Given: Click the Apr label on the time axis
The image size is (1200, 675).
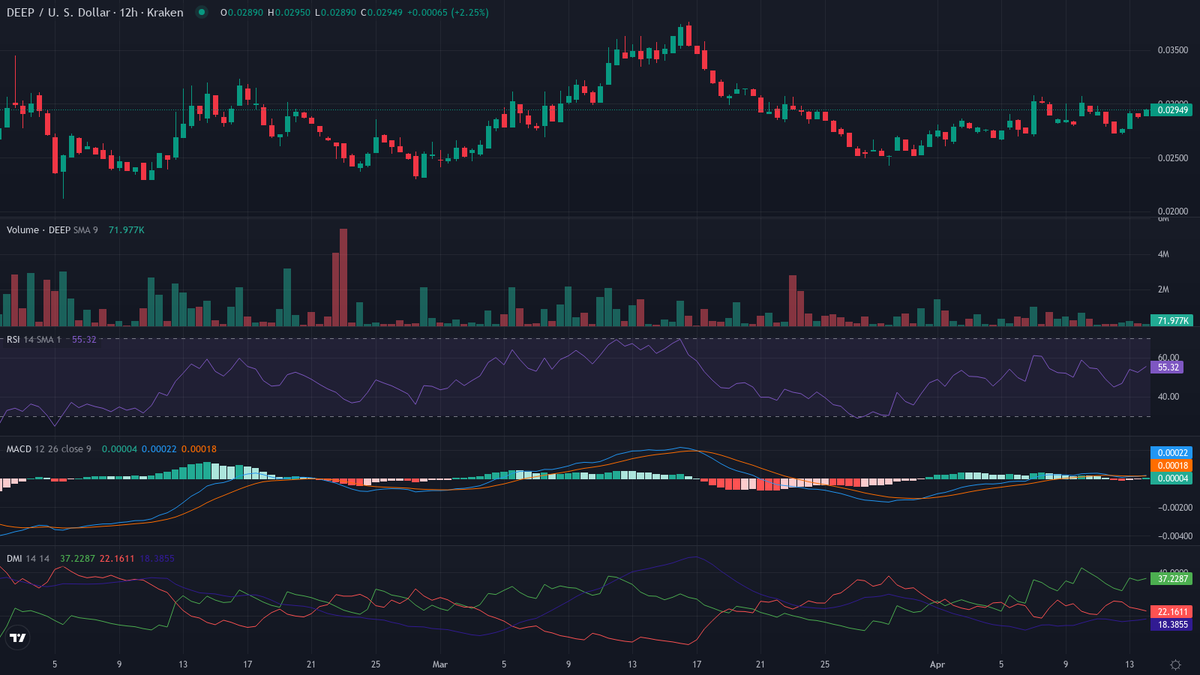Looking at the screenshot, I should pyautogui.click(x=937, y=663).
